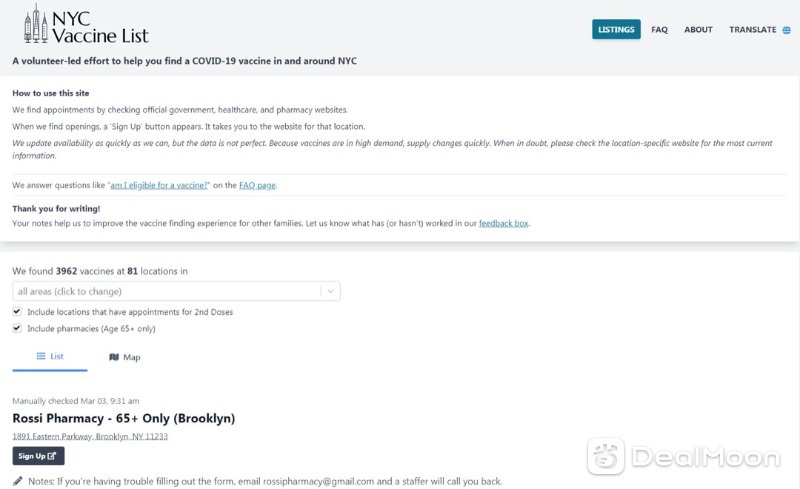Open the About page
The image size is (800, 489).
(x=698, y=30)
